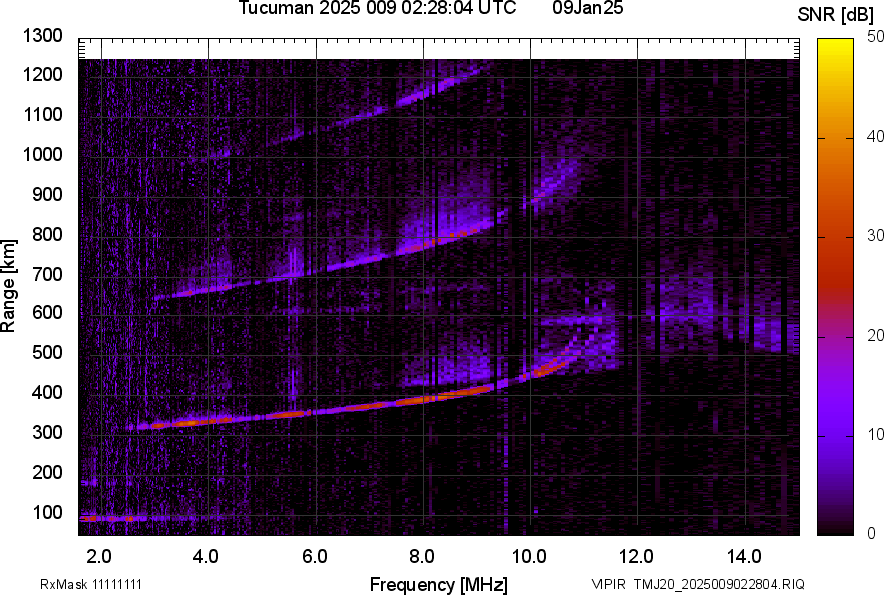The height and width of the screenshot is (595, 884).
Task: Click the 8.0 tick on the frequency axis
Action: 421,556
